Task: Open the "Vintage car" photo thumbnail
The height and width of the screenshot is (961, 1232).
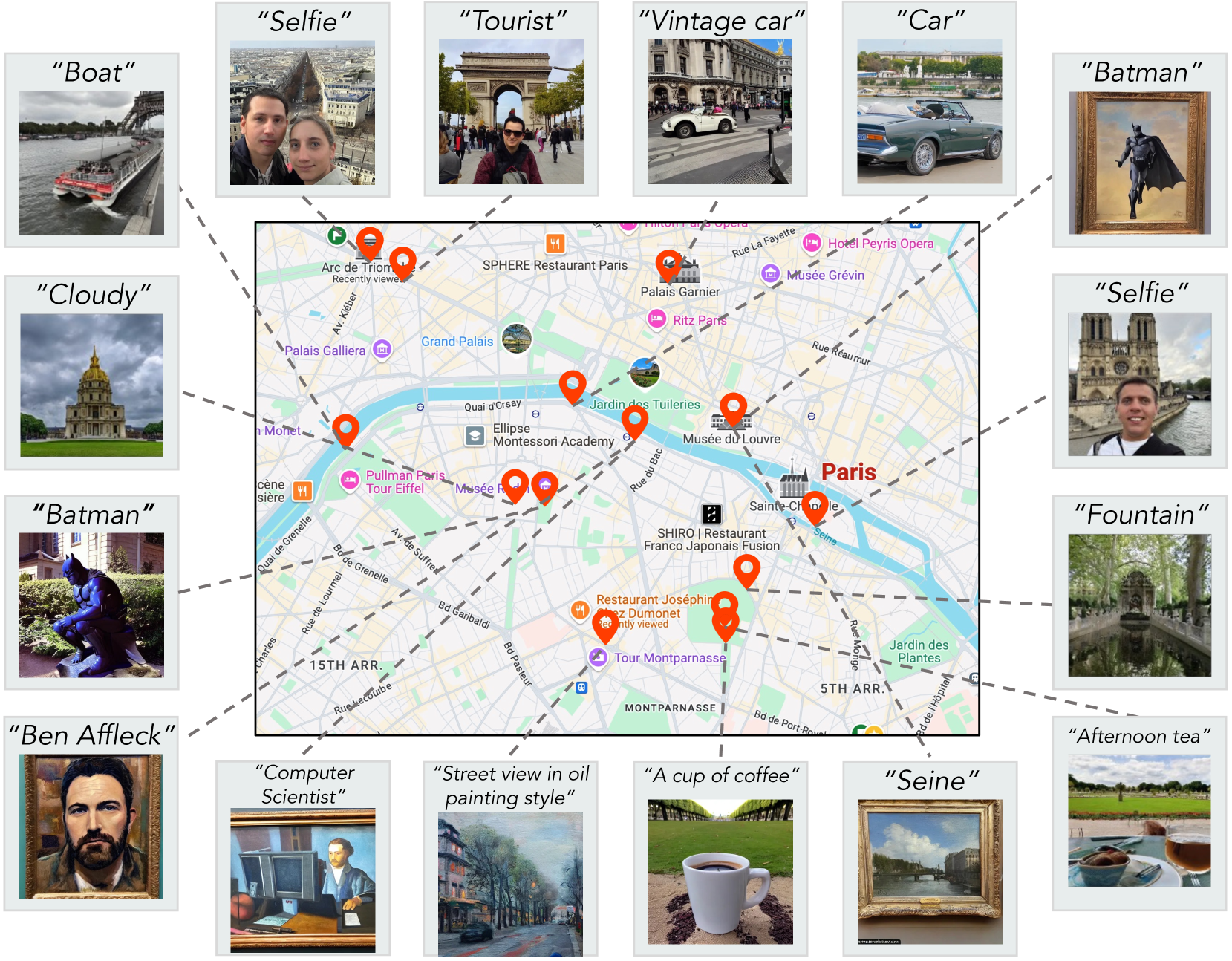Action: (720, 112)
